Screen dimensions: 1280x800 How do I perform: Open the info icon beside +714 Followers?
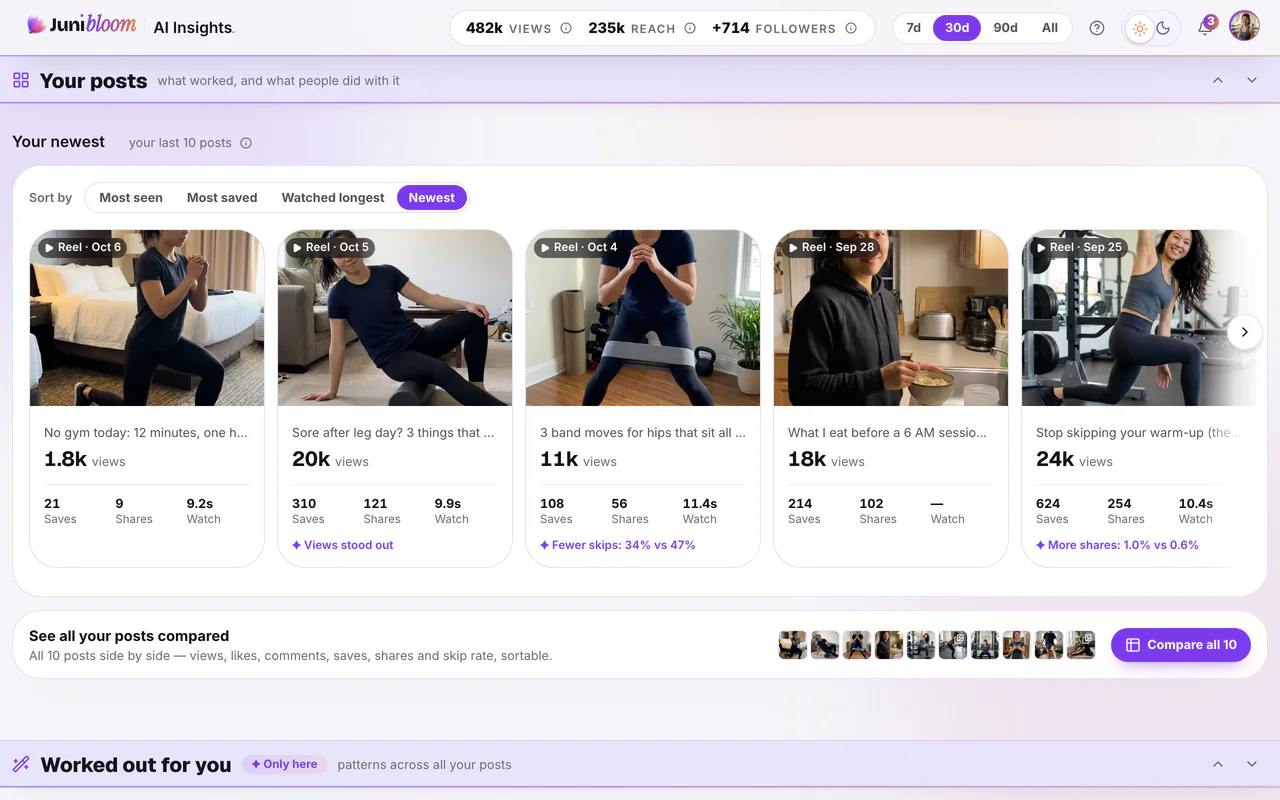click(x=851, y=28)
